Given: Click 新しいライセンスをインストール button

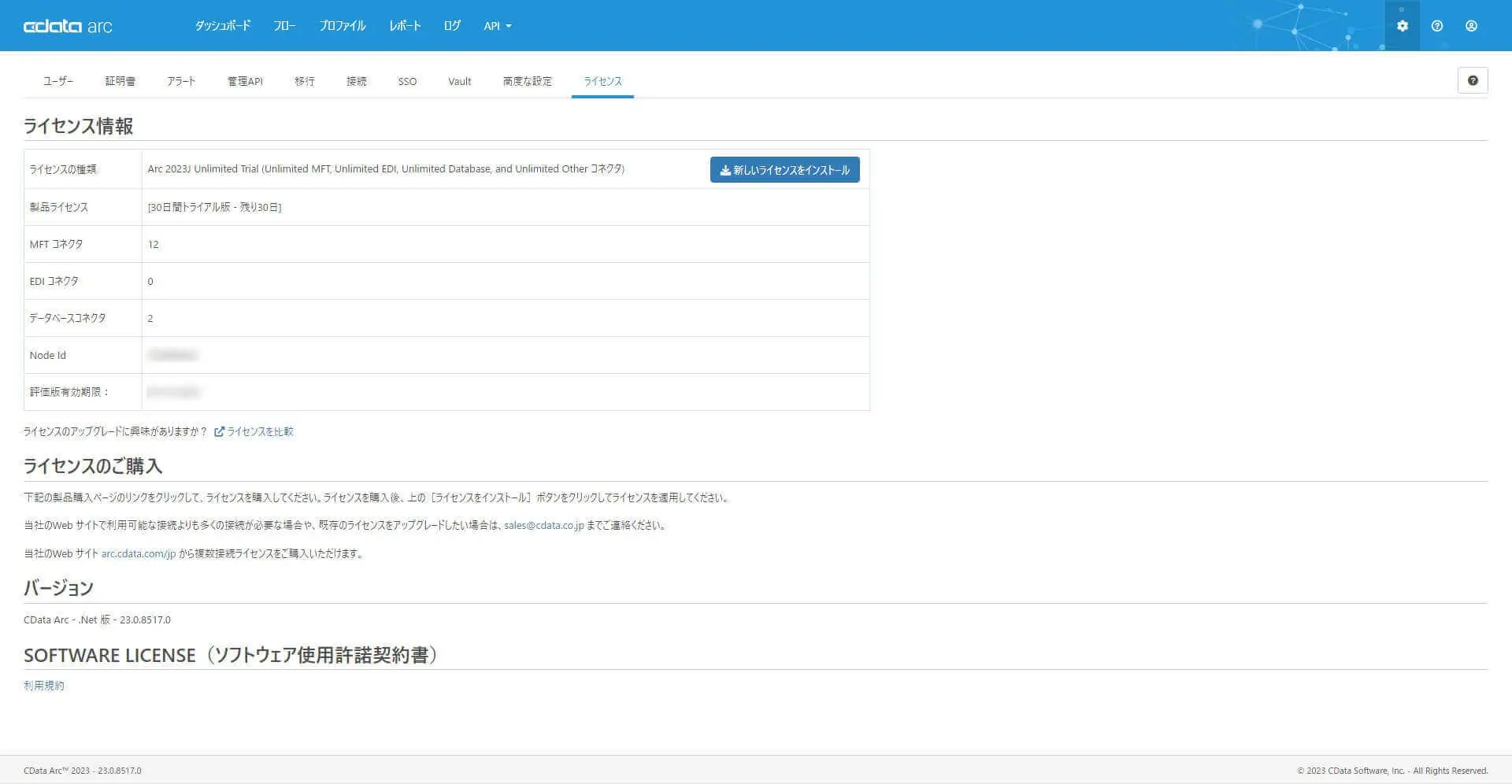Looking at the screenshot, I should (785, 170).
